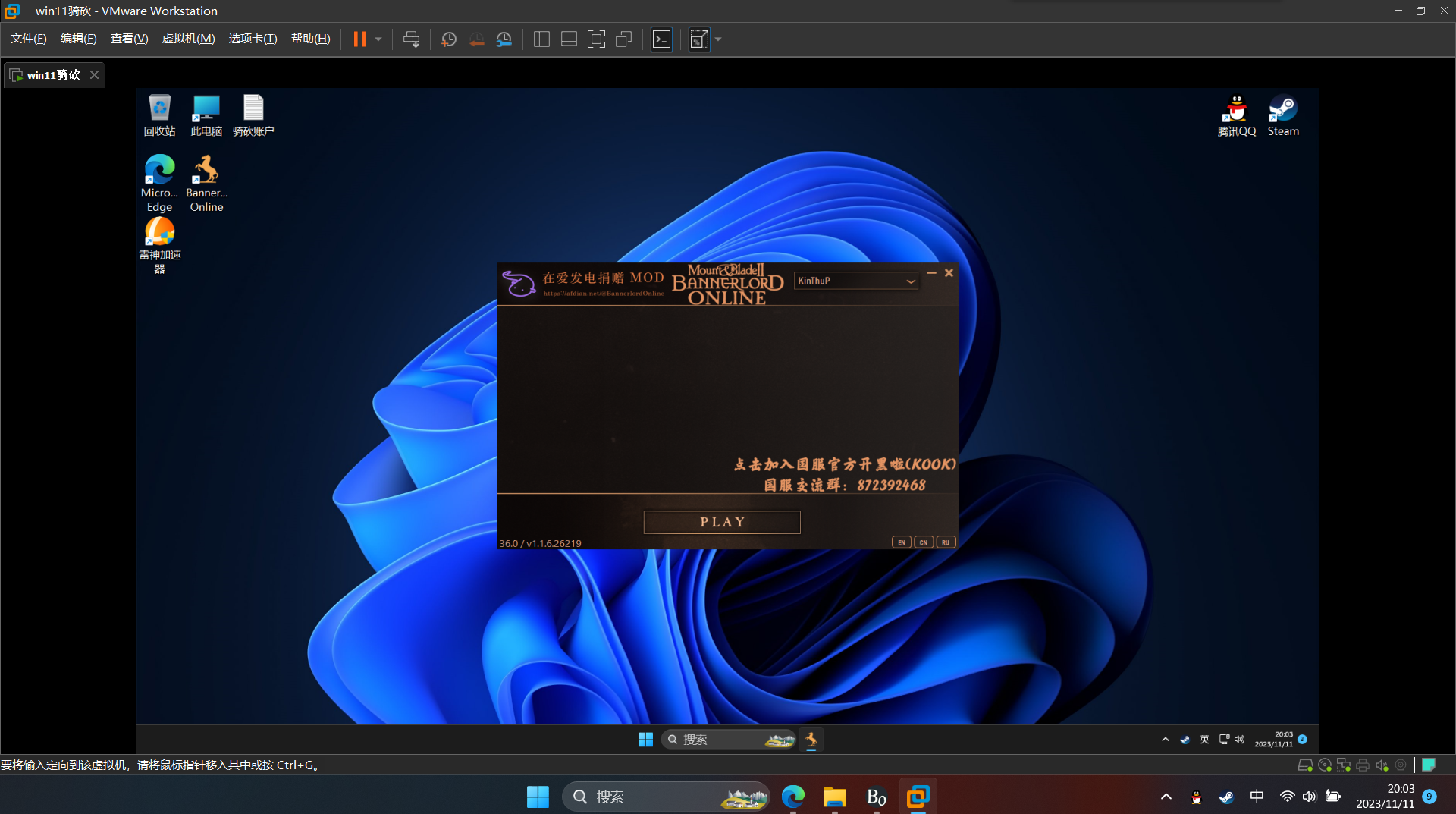Viewport: 1456px width, 814px height.
Task: Send Ctrl+Alt+Del to the VM
Action: [411, 39]
